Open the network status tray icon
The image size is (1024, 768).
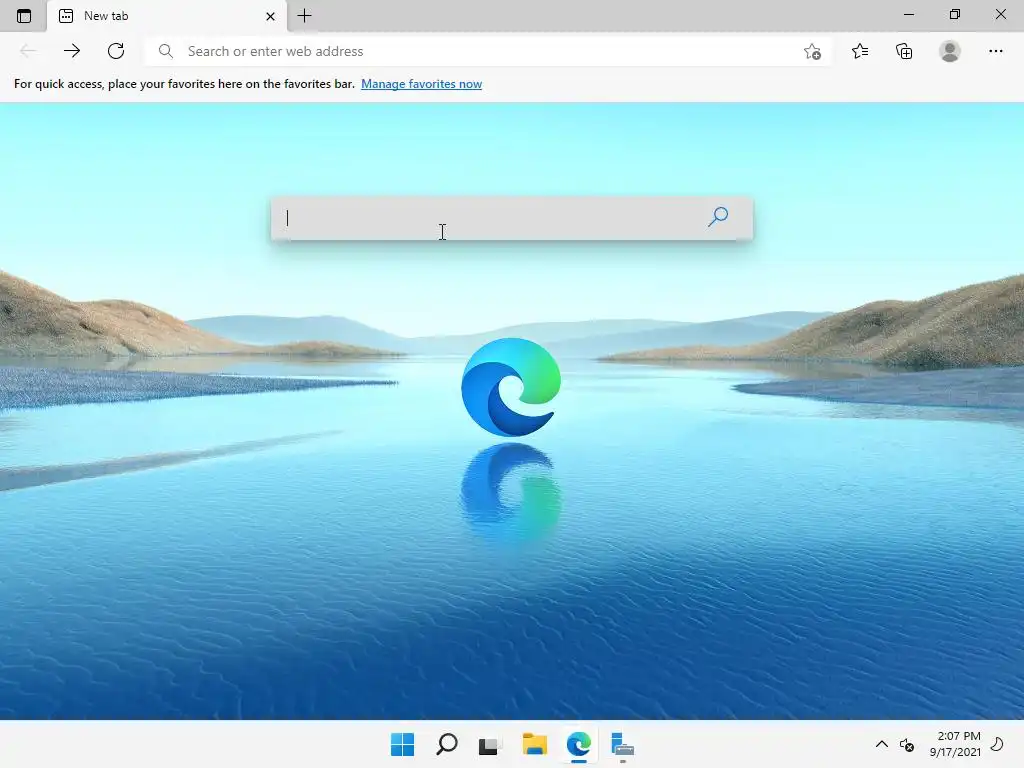tap(907, 744)
